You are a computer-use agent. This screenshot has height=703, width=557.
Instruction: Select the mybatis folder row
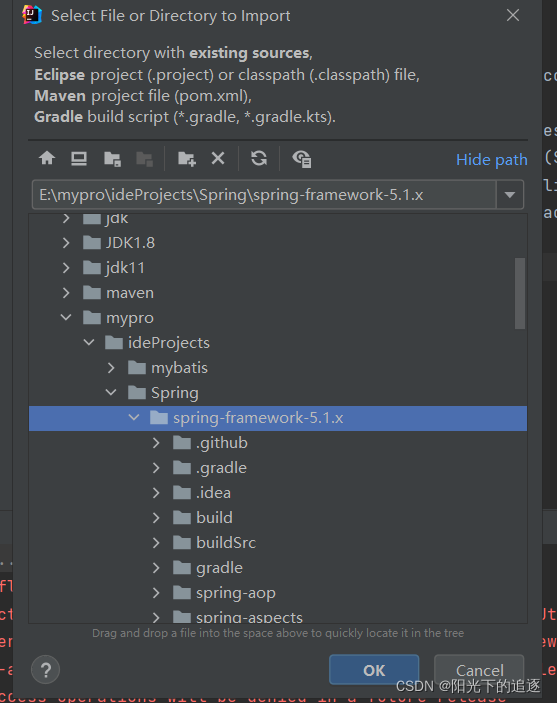pyautogui.click(x=278, y=368)
